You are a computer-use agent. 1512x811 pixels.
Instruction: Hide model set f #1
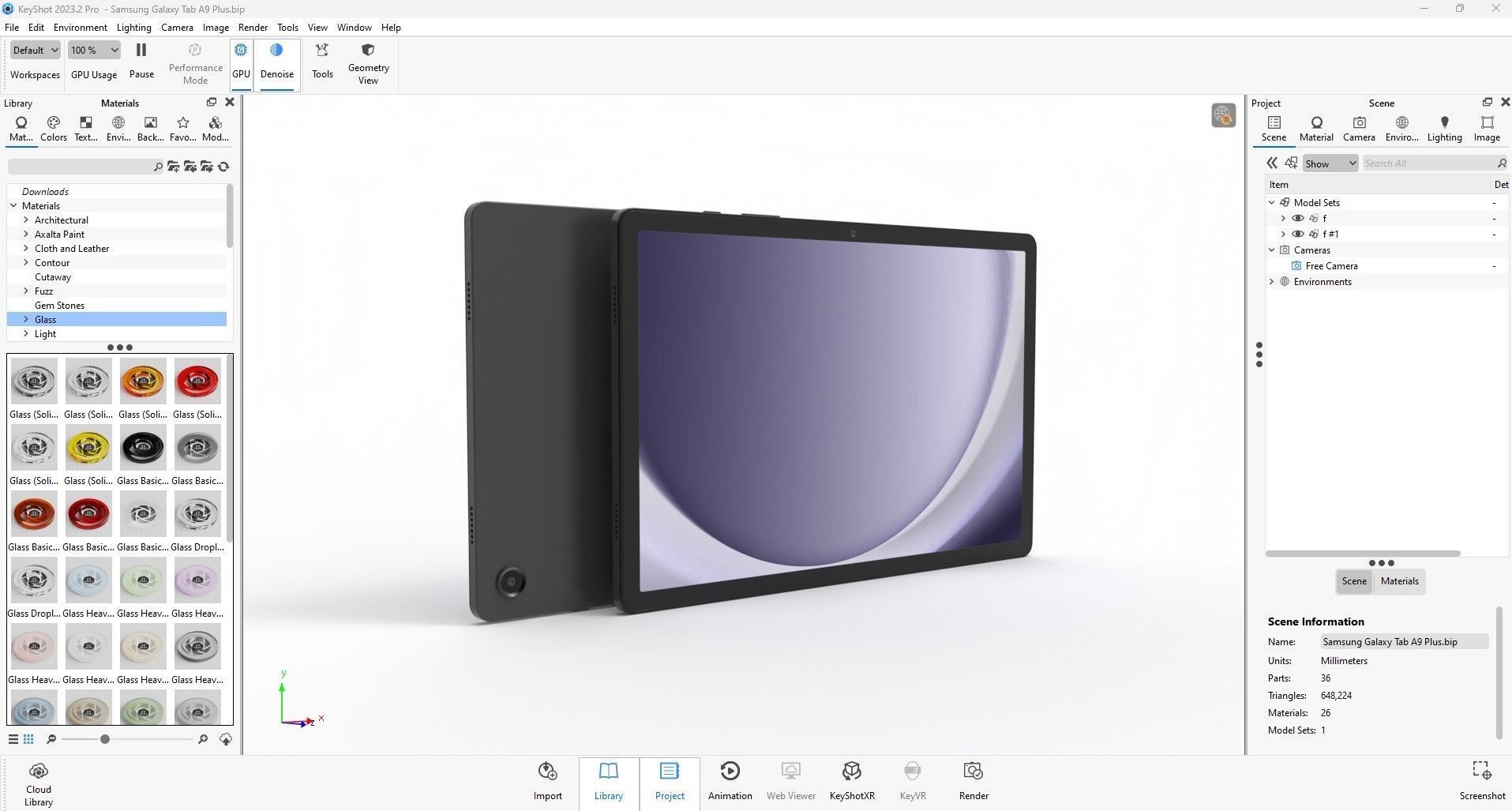pyautogui.click(x=1297, y=235)
